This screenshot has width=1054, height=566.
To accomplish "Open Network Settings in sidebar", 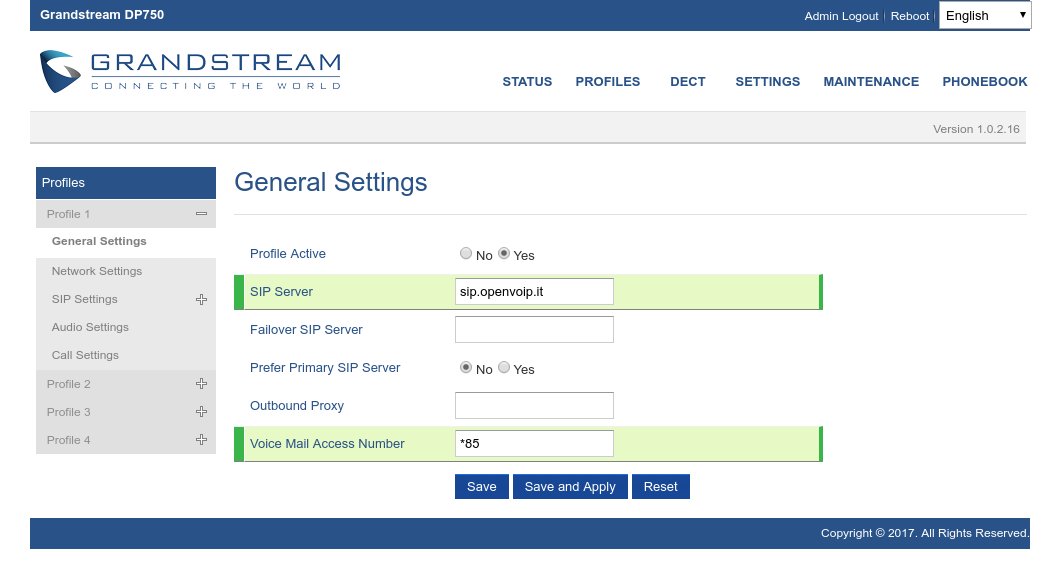I will (97, 271).
